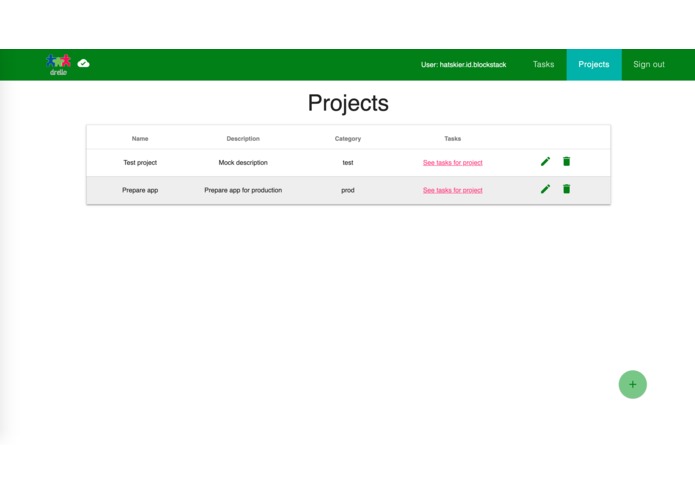This screenshot has width=695, height=494.
Task: Select the Test project name cell
Action: coord(140,163)
